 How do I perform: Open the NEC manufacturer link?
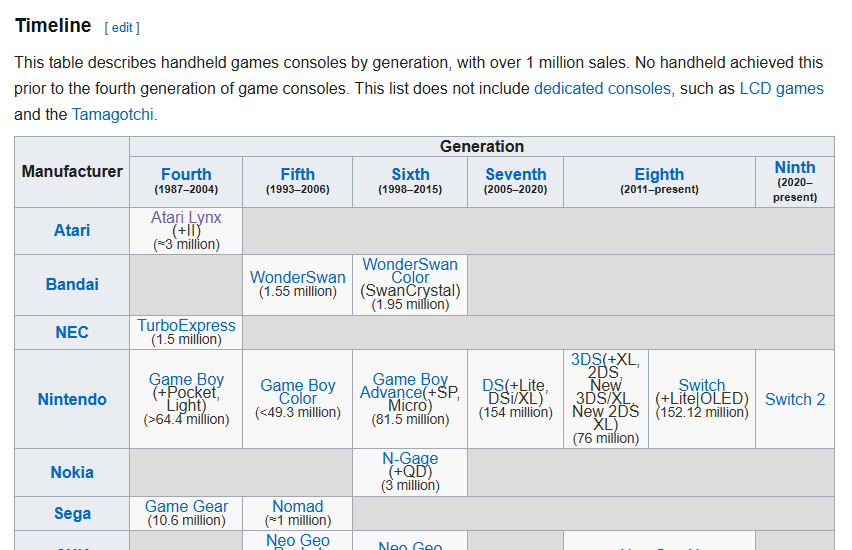tap(72, 332)
